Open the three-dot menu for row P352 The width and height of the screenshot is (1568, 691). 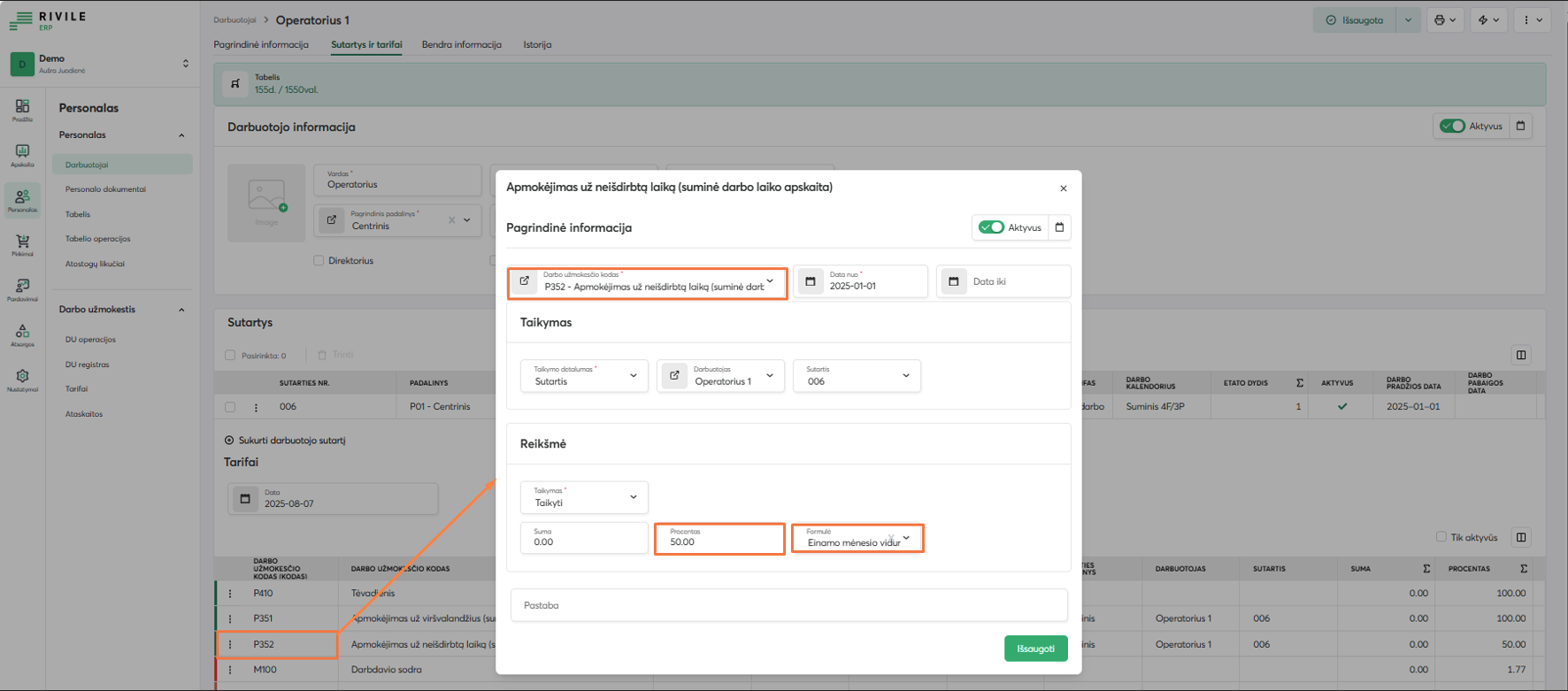pos(230,644)
